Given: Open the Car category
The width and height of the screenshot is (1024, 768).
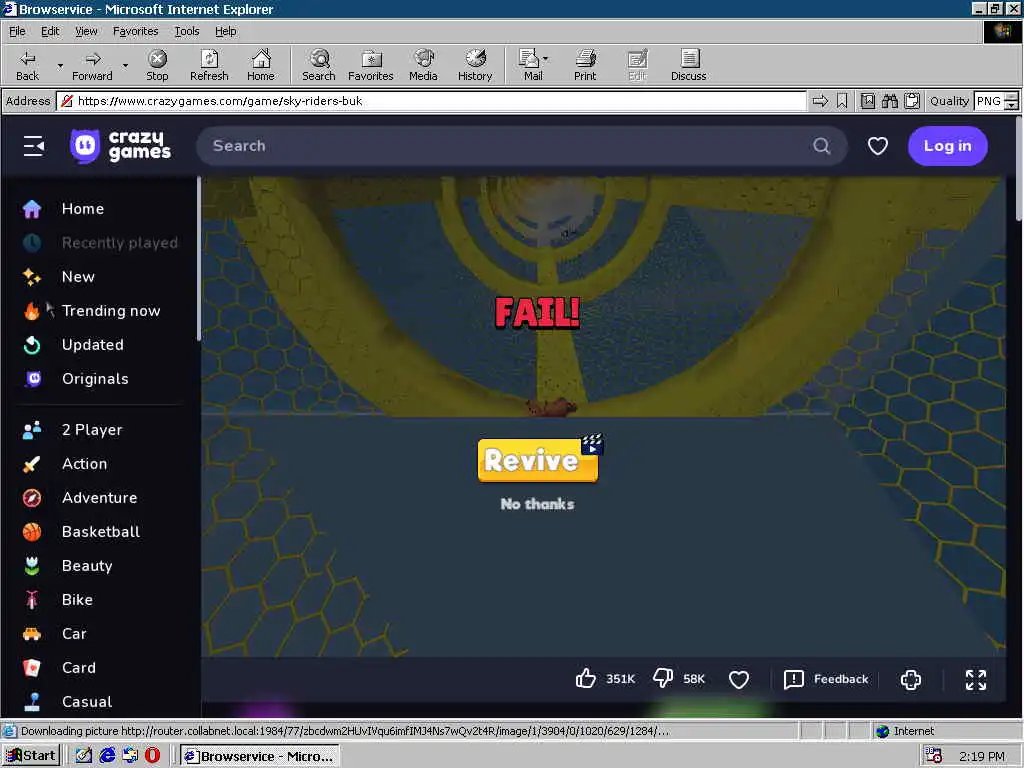Looking at the screenshot, I should click(74, 633).
